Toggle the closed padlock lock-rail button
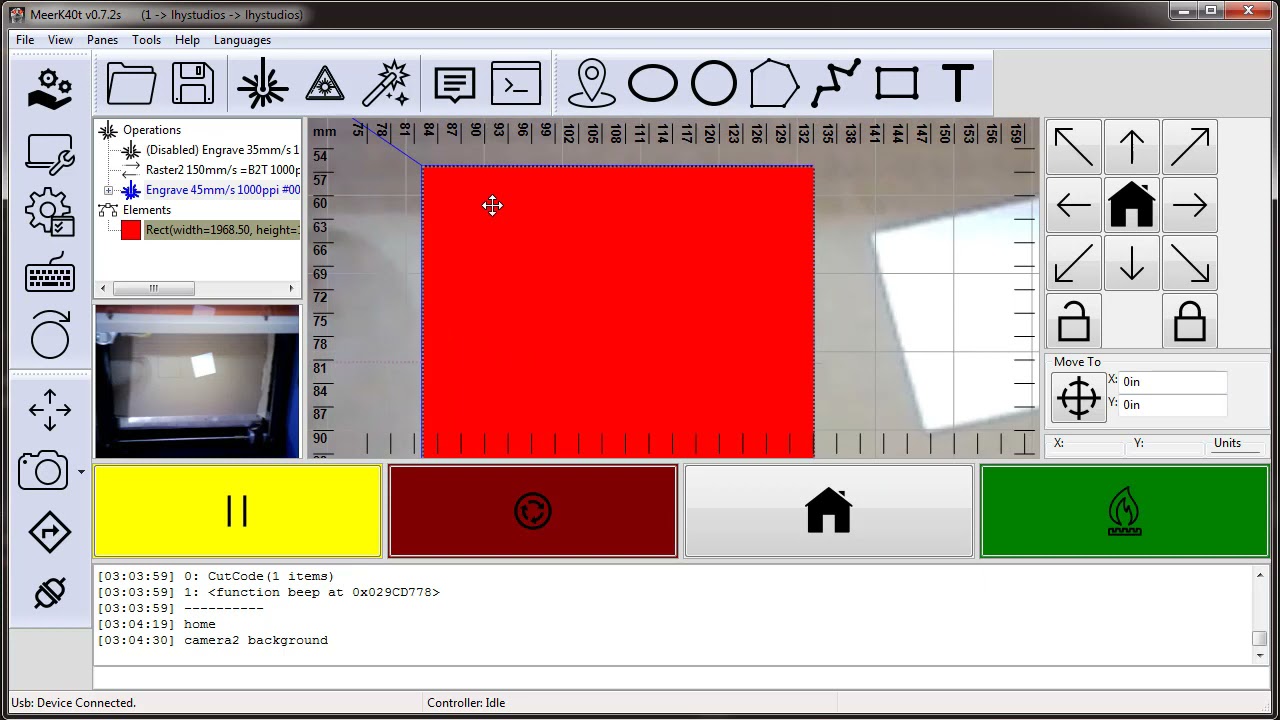Image resolution: width=1280 pixels, height=720 pixels. click(x=1190, y=322)
